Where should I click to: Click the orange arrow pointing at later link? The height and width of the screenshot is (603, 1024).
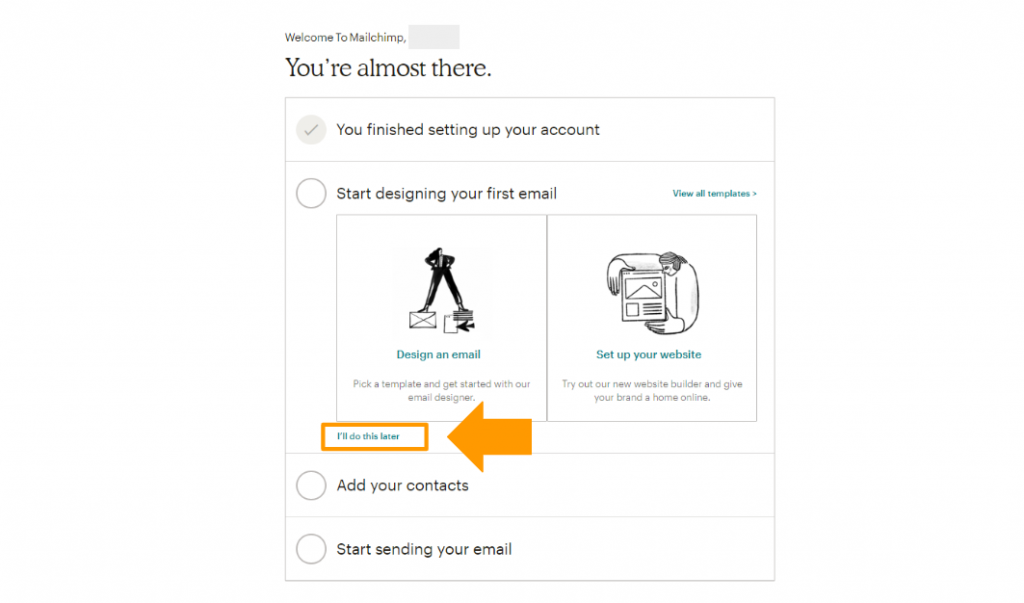click(x=490, y=436)
